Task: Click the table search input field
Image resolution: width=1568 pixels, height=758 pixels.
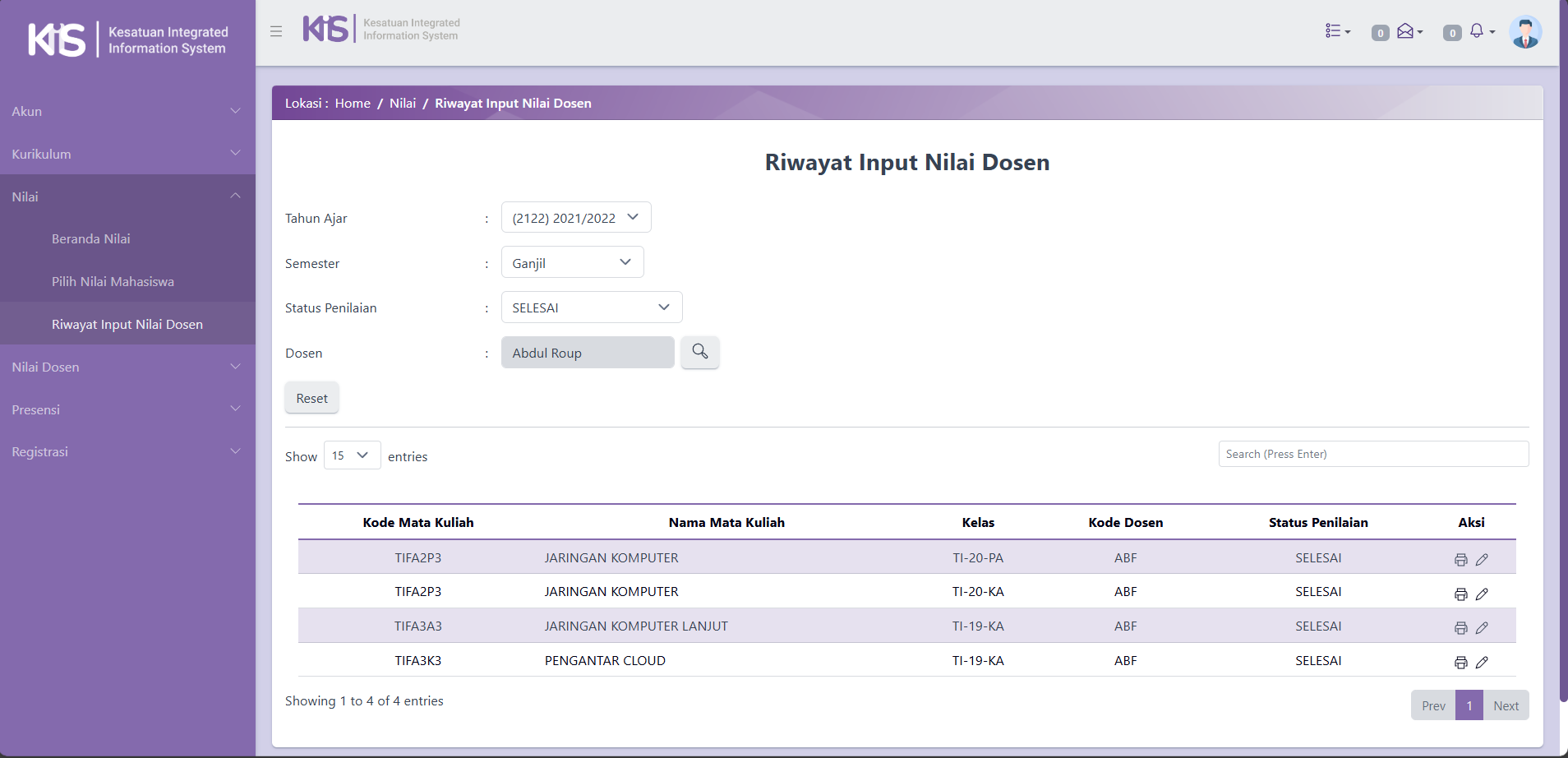Action: pos(1372,454)
